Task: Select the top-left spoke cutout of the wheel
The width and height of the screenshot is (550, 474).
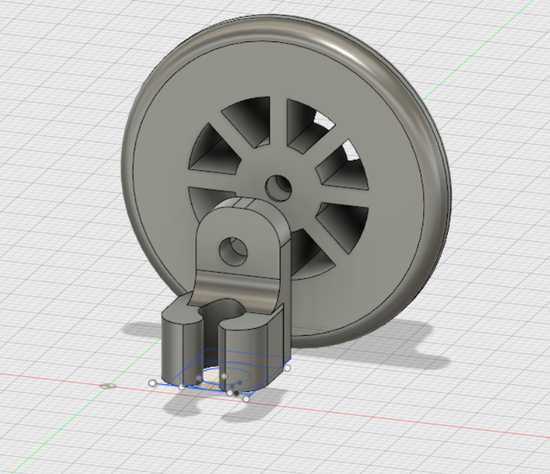Action: [249, 121]
